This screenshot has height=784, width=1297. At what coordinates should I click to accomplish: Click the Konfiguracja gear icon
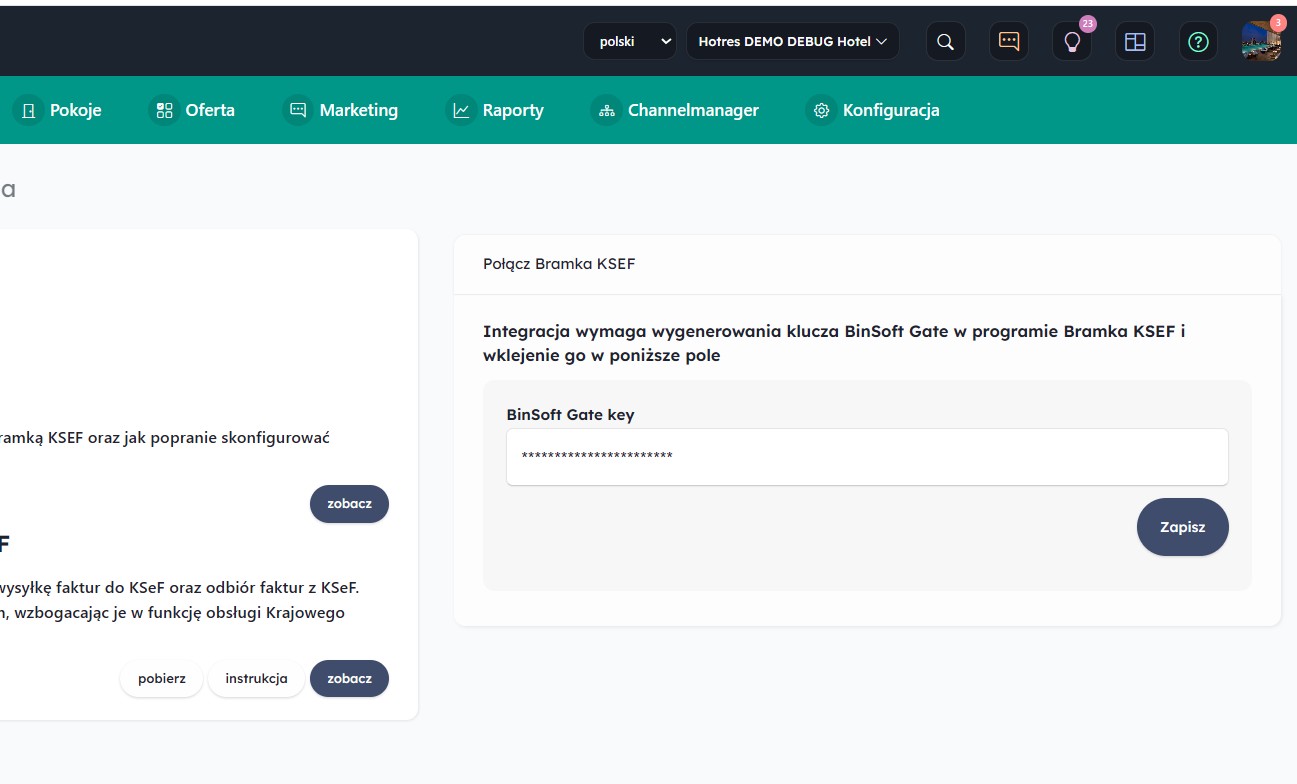point(821,110)
